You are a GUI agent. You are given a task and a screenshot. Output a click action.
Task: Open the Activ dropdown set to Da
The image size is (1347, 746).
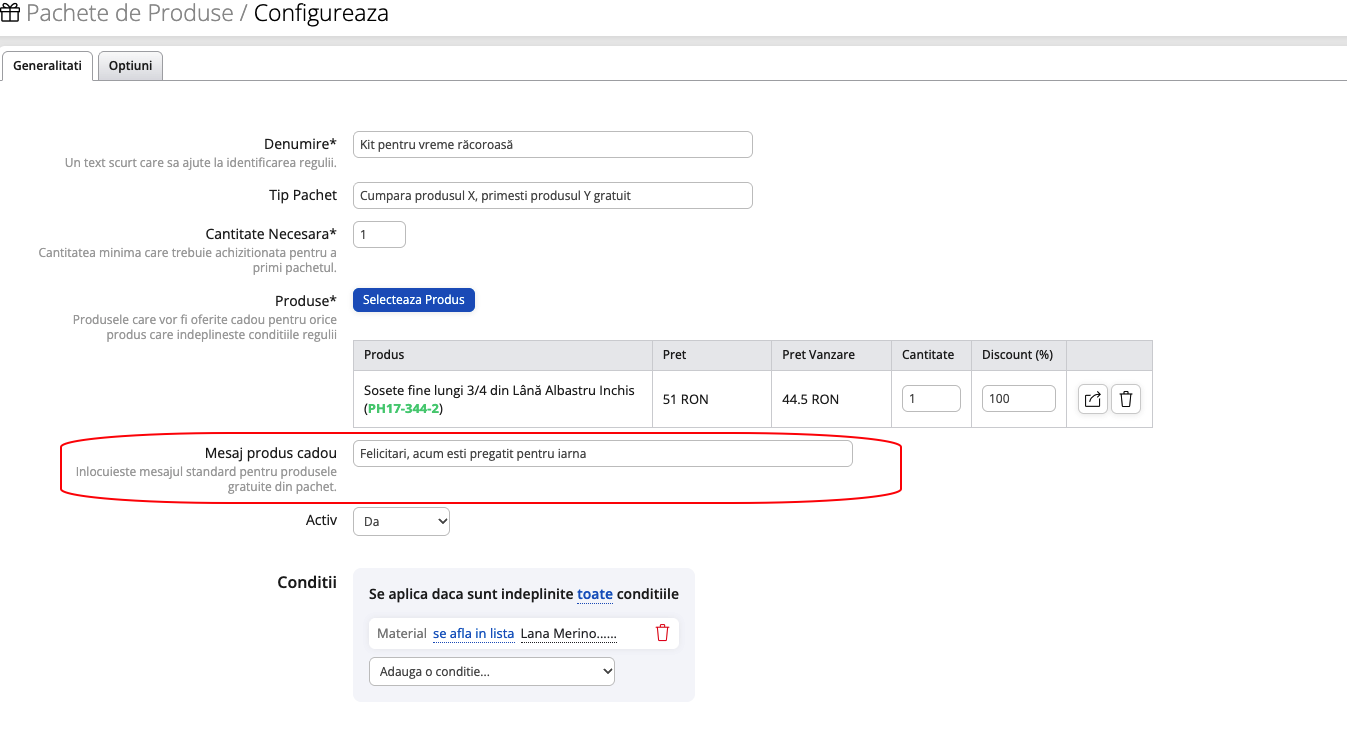[x=402, y=522]
